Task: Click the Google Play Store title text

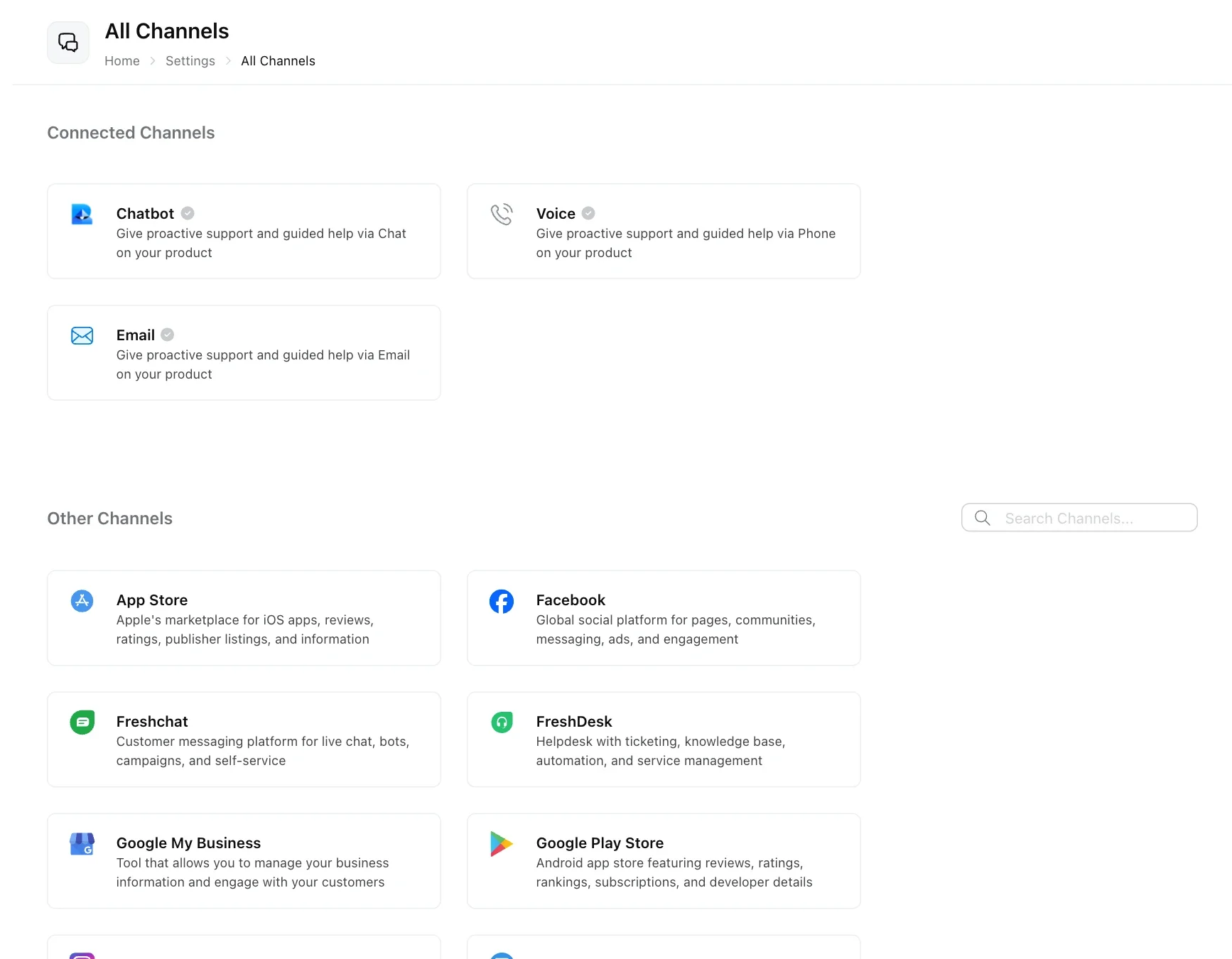Action: click(x=600, y=843)
